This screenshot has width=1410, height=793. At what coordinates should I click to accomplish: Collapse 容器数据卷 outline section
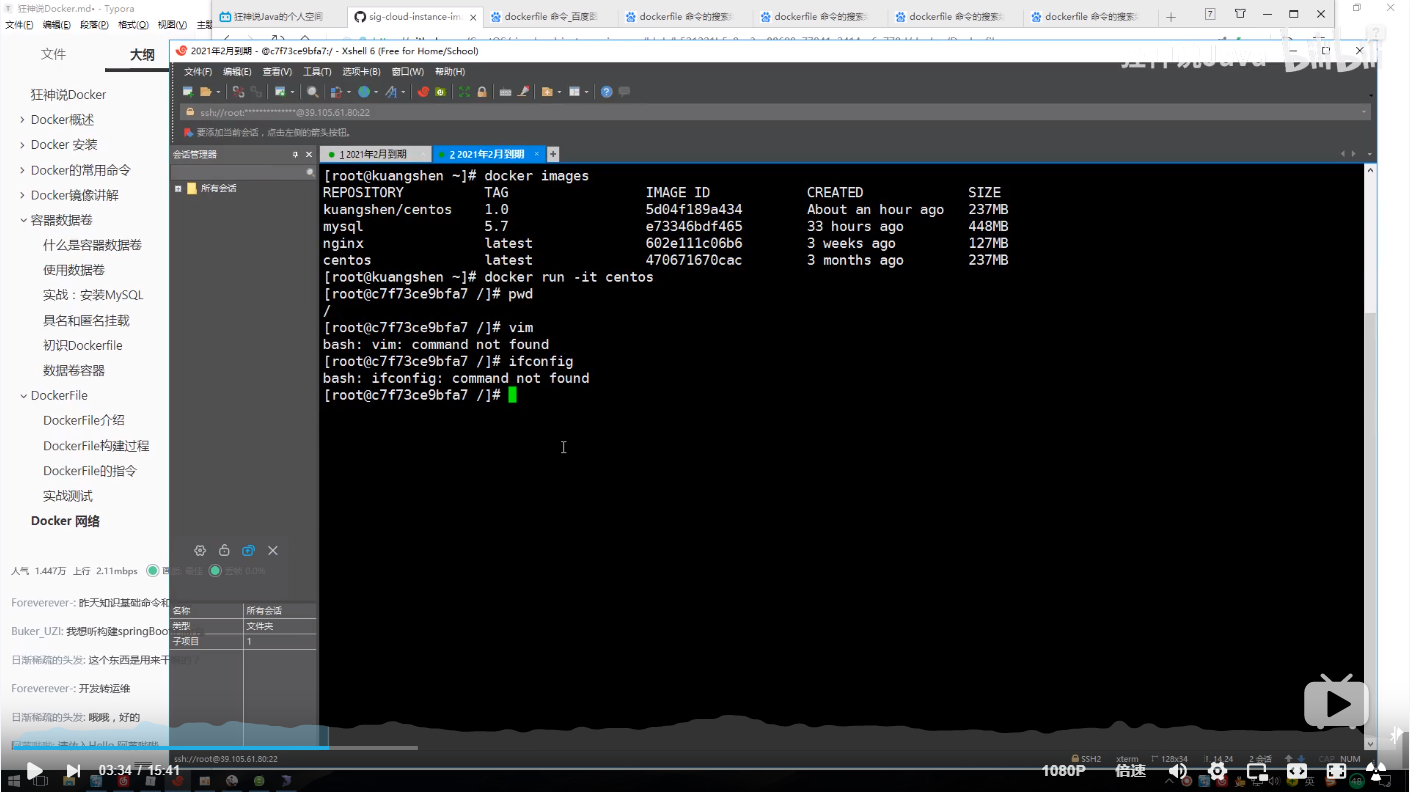tap(23, 220)
